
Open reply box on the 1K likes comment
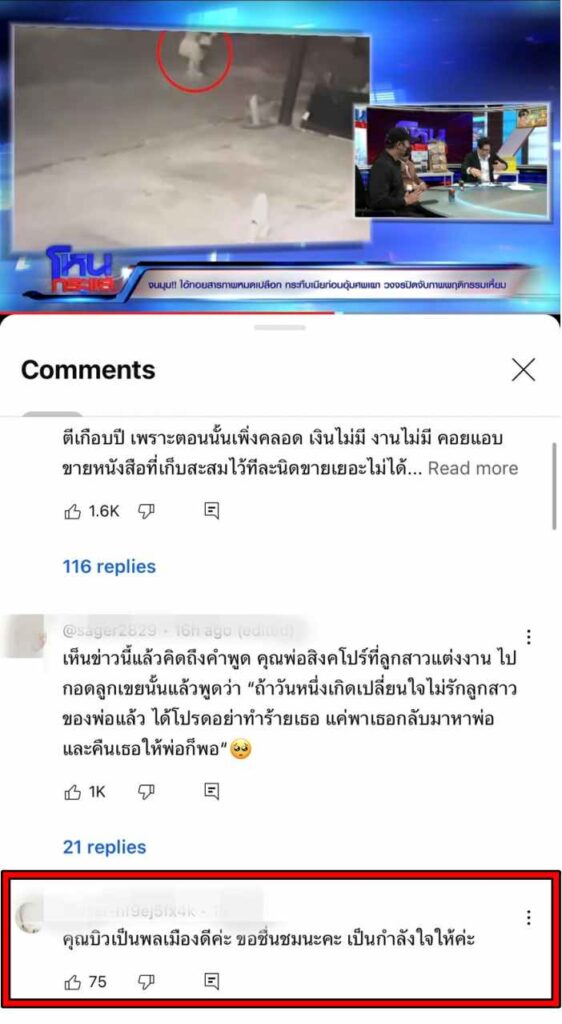(x=211, y=792)
